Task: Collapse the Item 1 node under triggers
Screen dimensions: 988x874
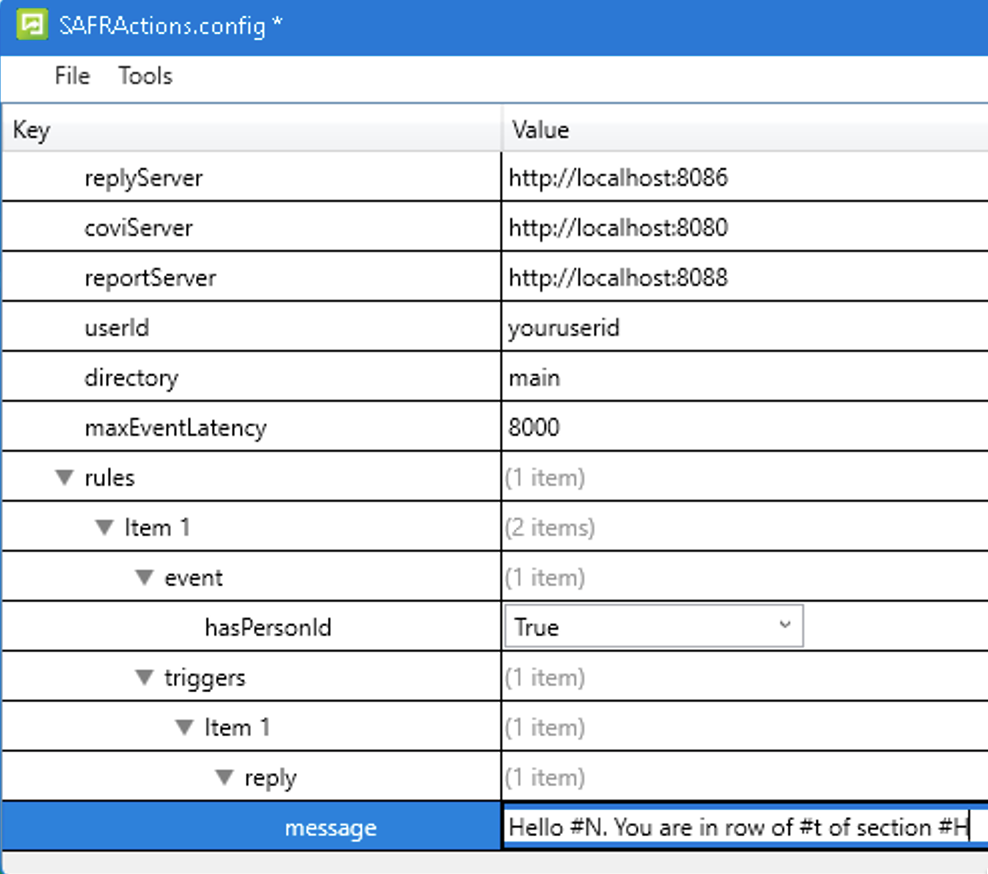Action: pos(185,728)
